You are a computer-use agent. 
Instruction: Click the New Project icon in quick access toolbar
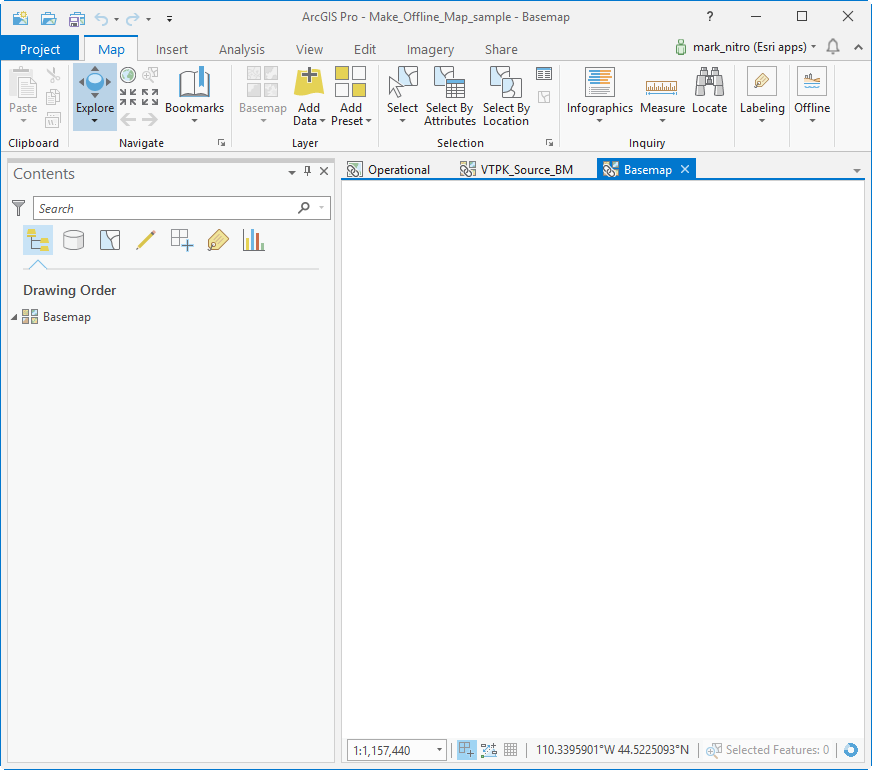click(21, 18)
